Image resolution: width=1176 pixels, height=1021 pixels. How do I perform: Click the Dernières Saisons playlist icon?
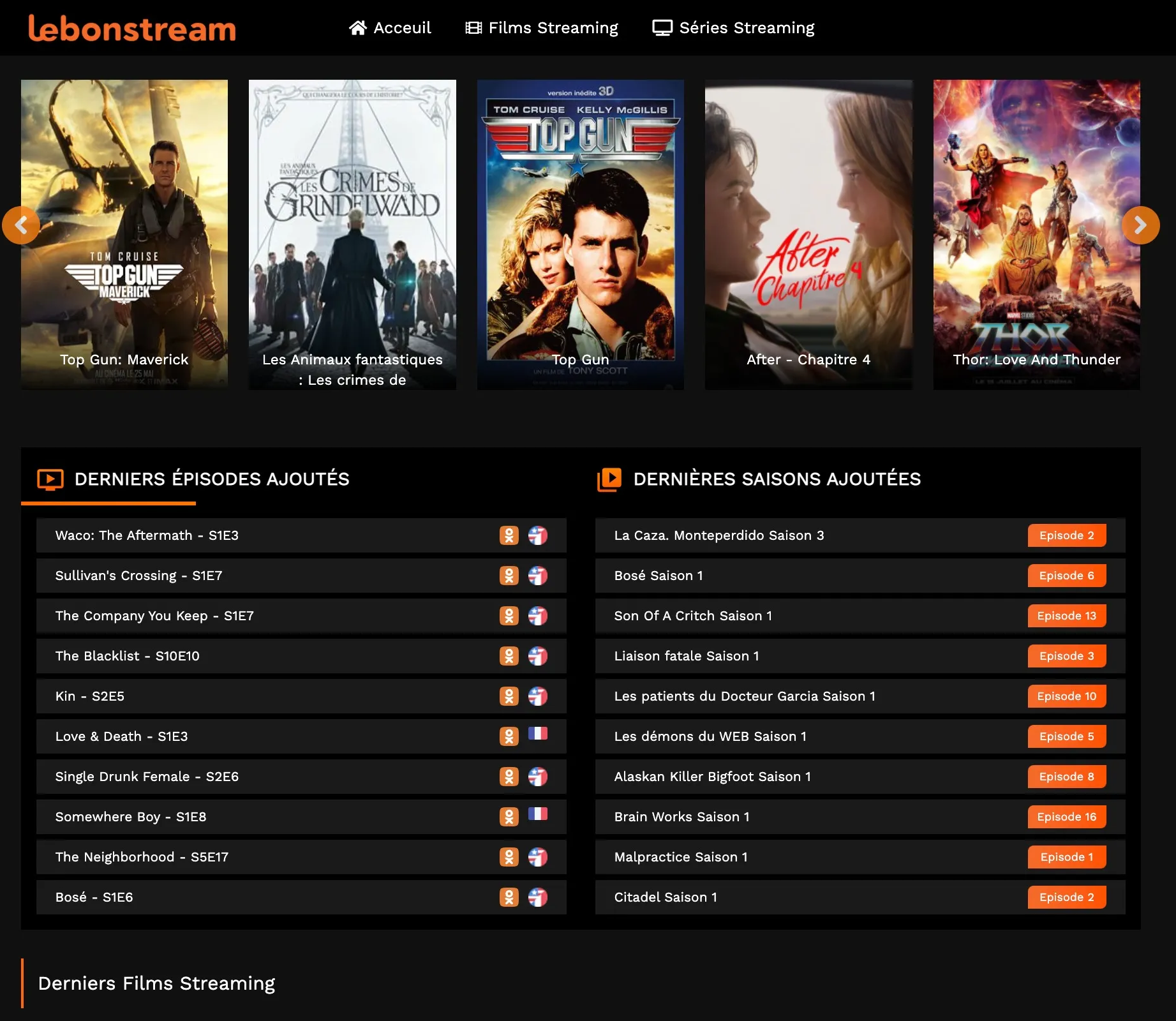pos(609,480)
